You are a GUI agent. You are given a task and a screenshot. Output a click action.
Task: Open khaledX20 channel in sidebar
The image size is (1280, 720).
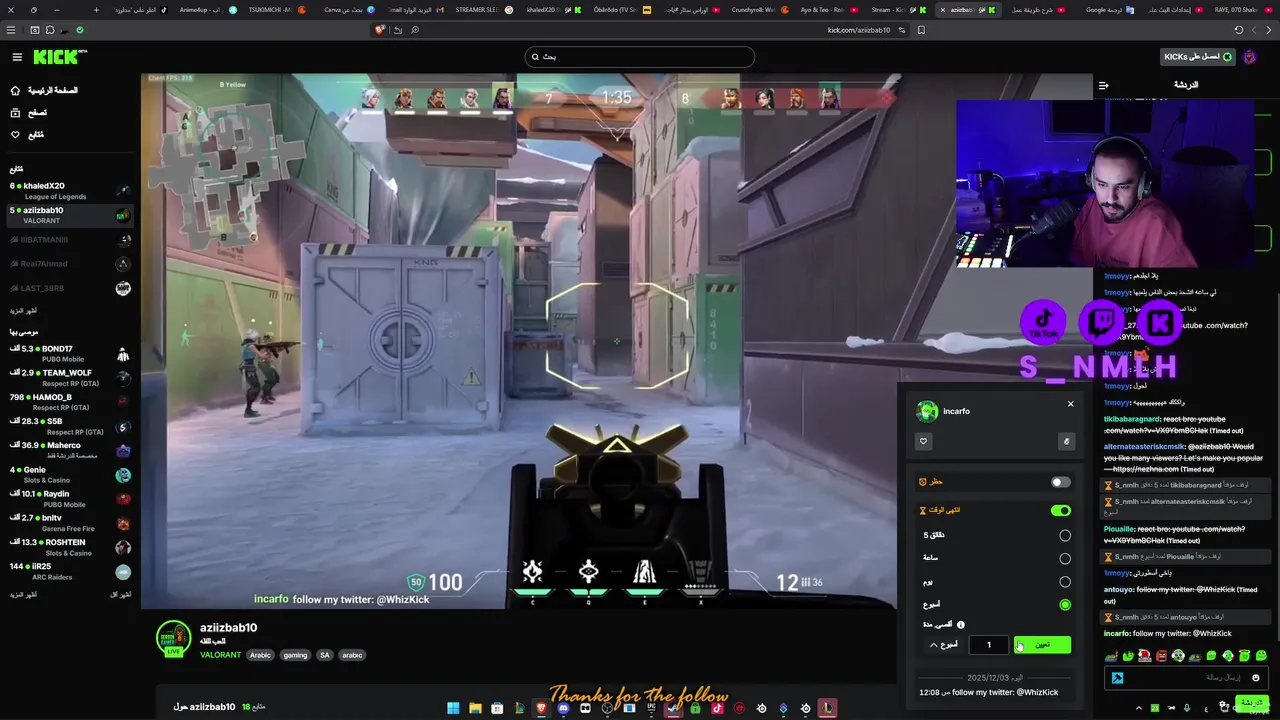68,190
